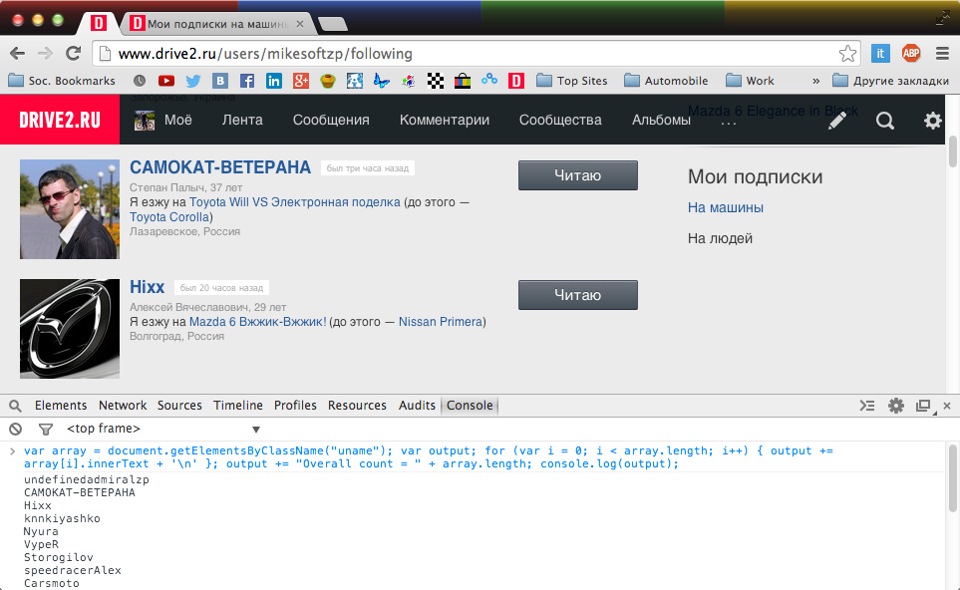
Task: Switch to the Resources tab
Action: point(357,405)
